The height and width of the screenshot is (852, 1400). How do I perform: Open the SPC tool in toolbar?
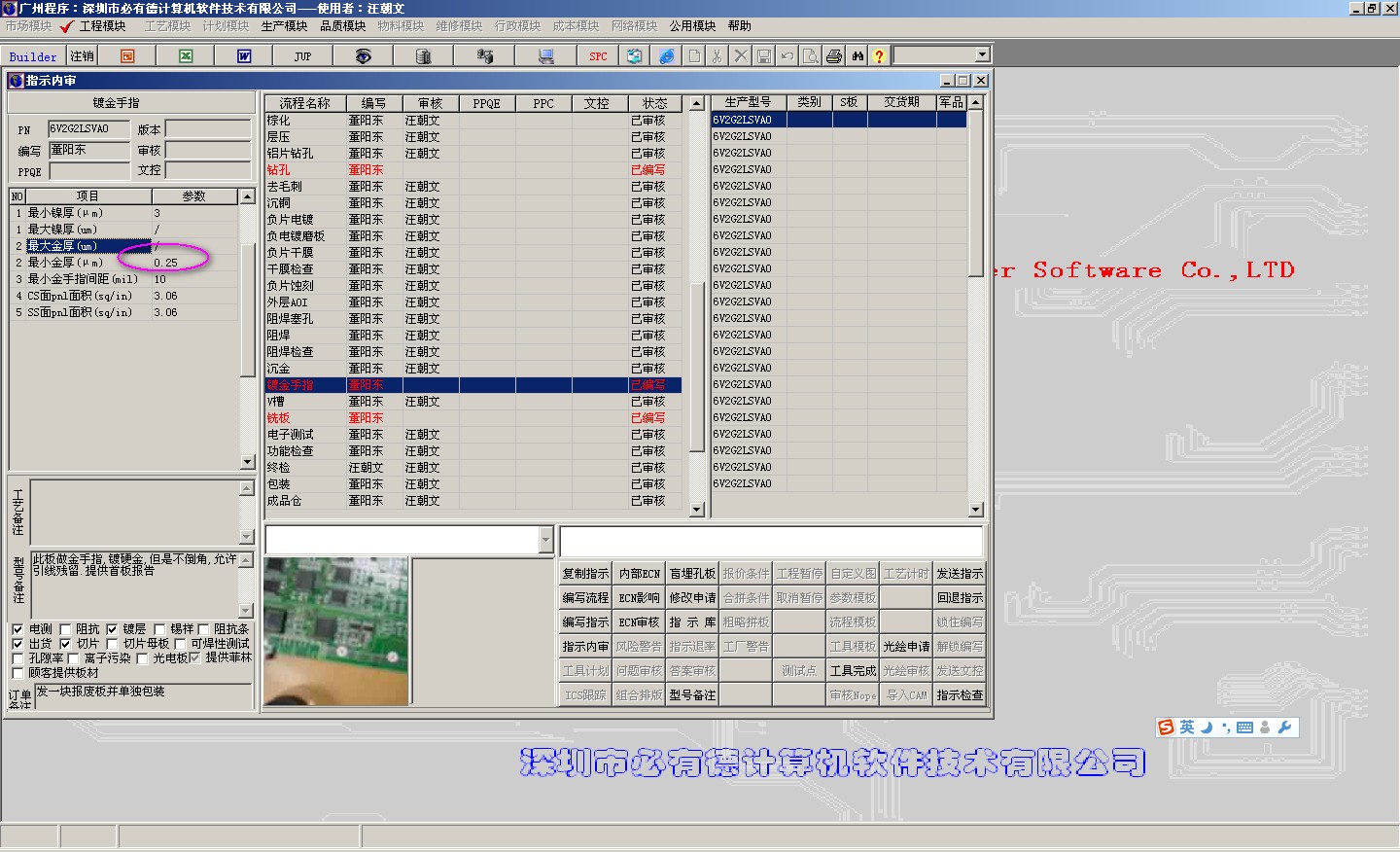pos(598,56)
